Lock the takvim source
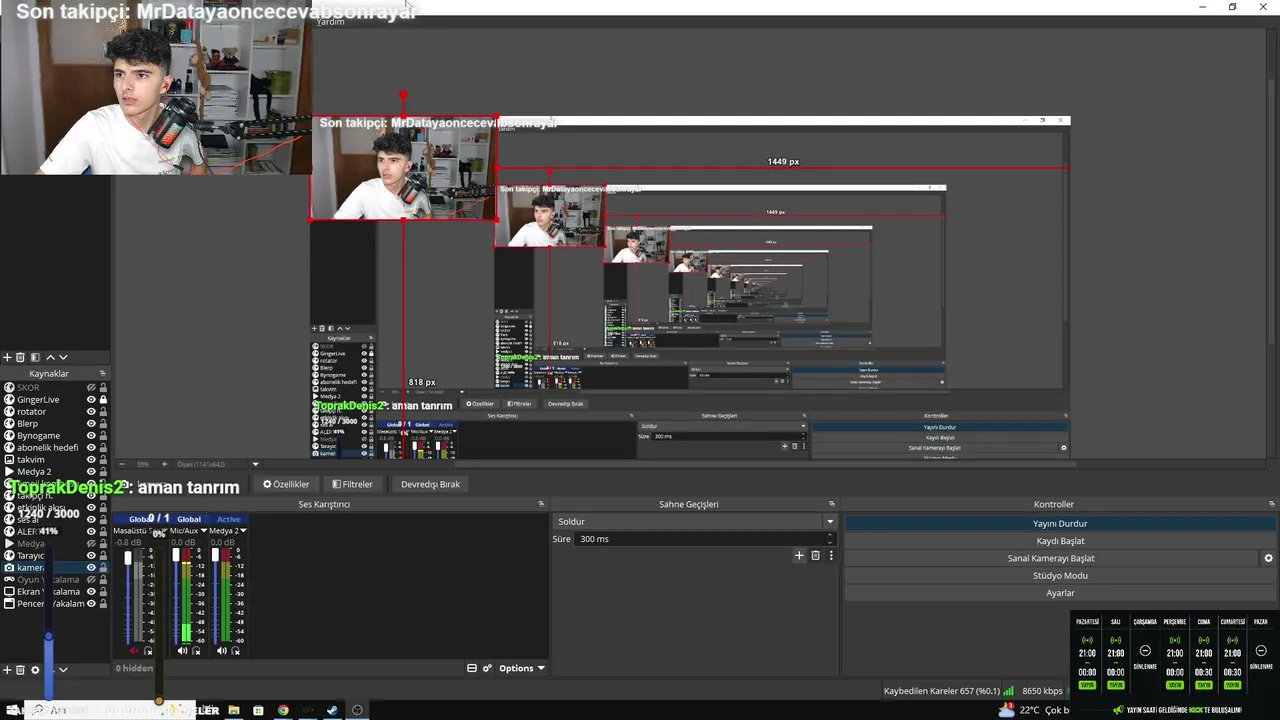 click(103, 460)
